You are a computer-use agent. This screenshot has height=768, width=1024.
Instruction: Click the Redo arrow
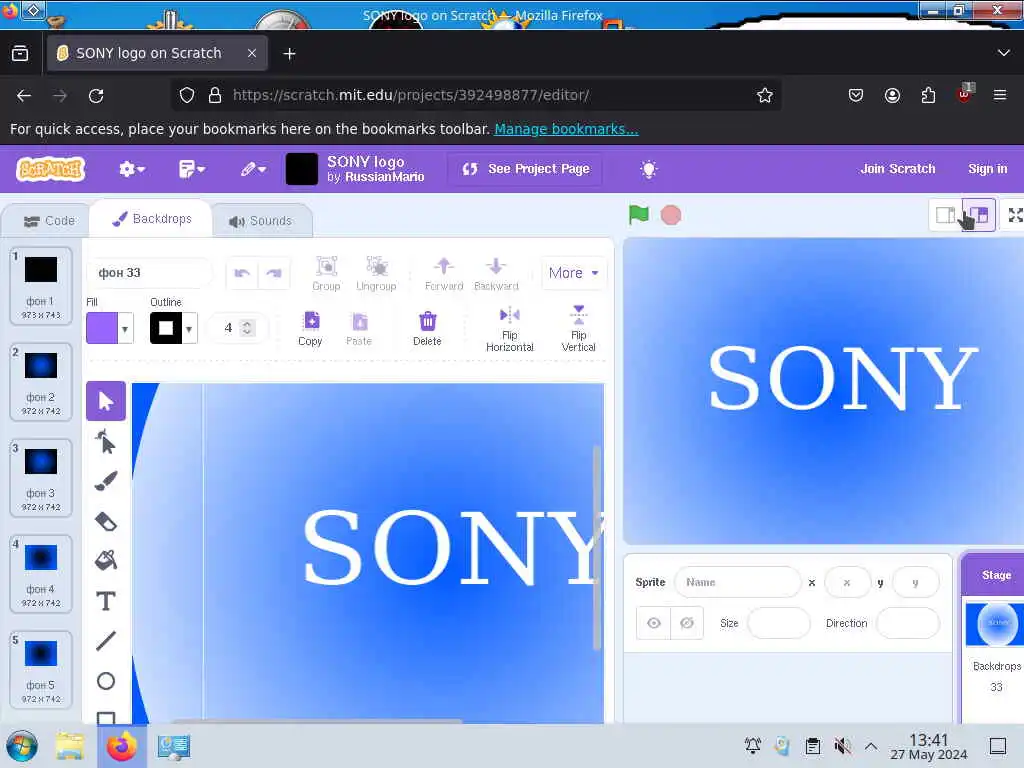point(274,273)
